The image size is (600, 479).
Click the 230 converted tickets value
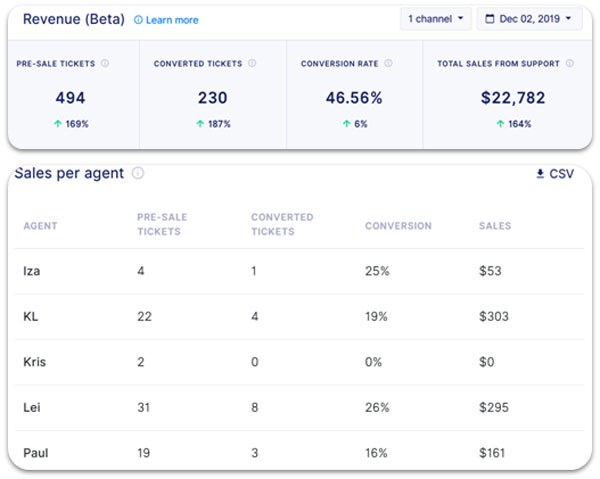[x=212, y=98]
